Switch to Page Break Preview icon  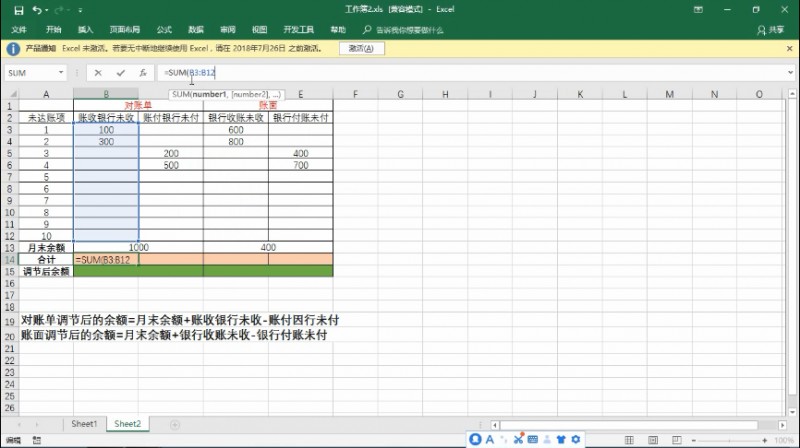(x=677, y=440)
